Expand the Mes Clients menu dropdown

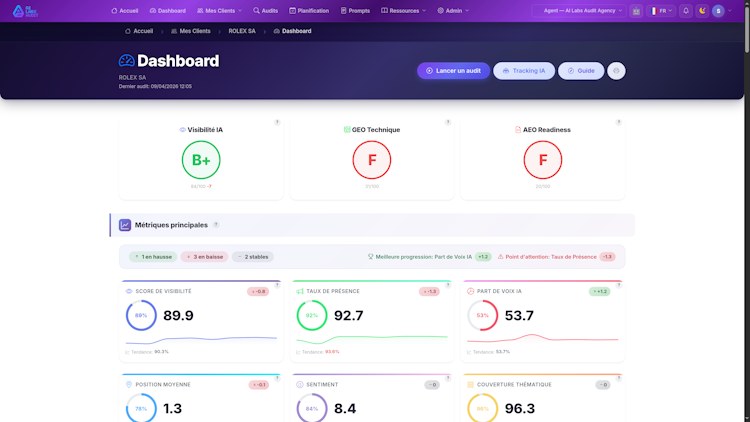tap(220, 11)
